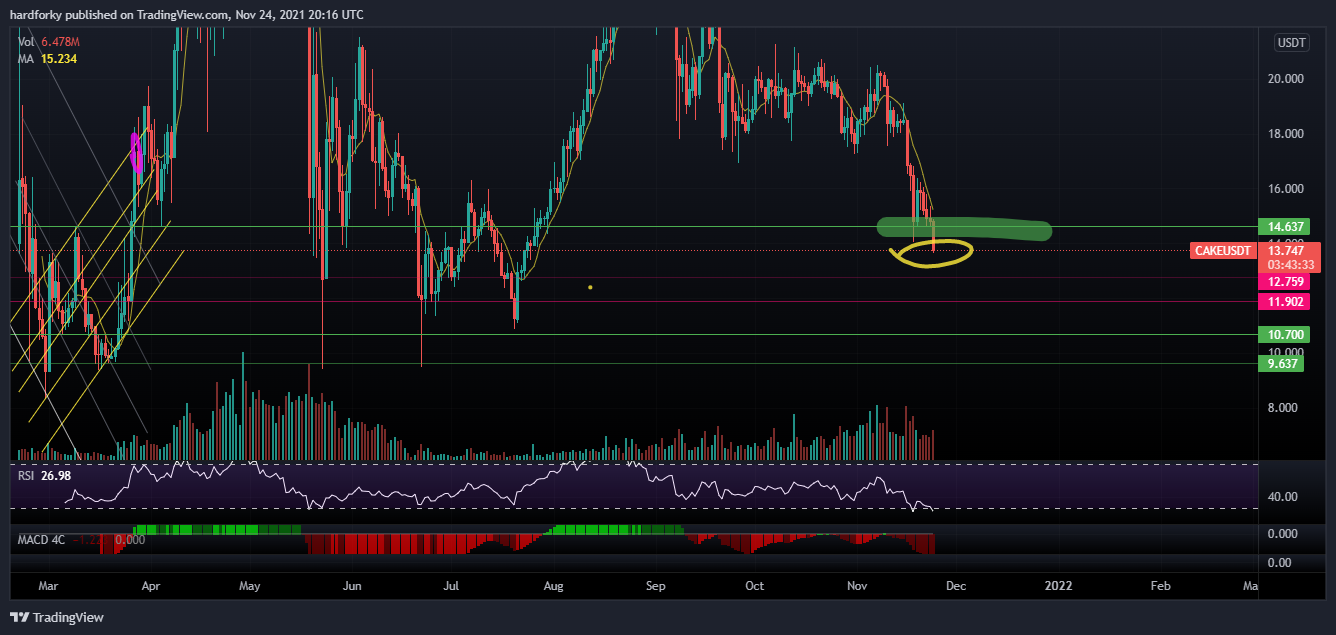Click the 9.637 green price level label
This screenshot has height=635, width=1336.
click(x=1283, y=364)
